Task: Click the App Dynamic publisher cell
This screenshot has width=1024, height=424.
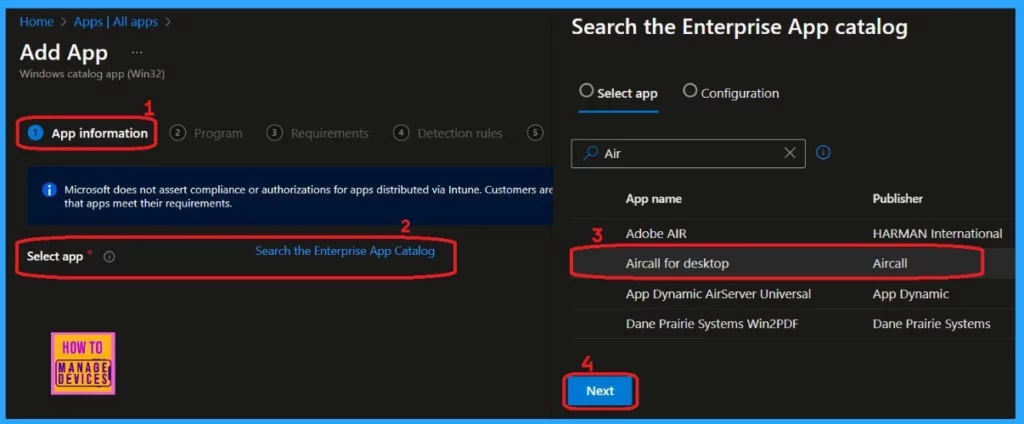Action: click(910, 294)
